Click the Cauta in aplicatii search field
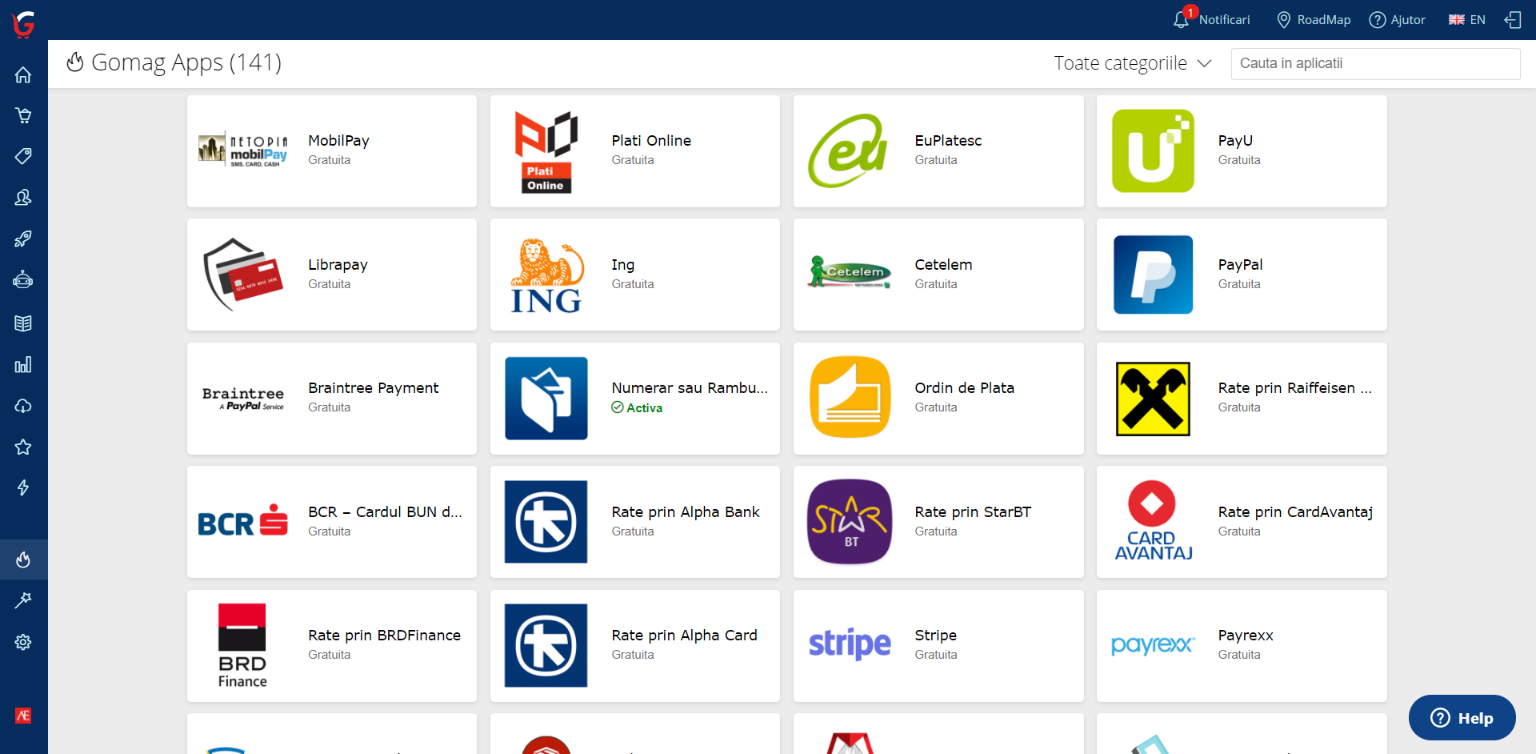This screenshot has width=1536, height=754. coord(1376,63)
